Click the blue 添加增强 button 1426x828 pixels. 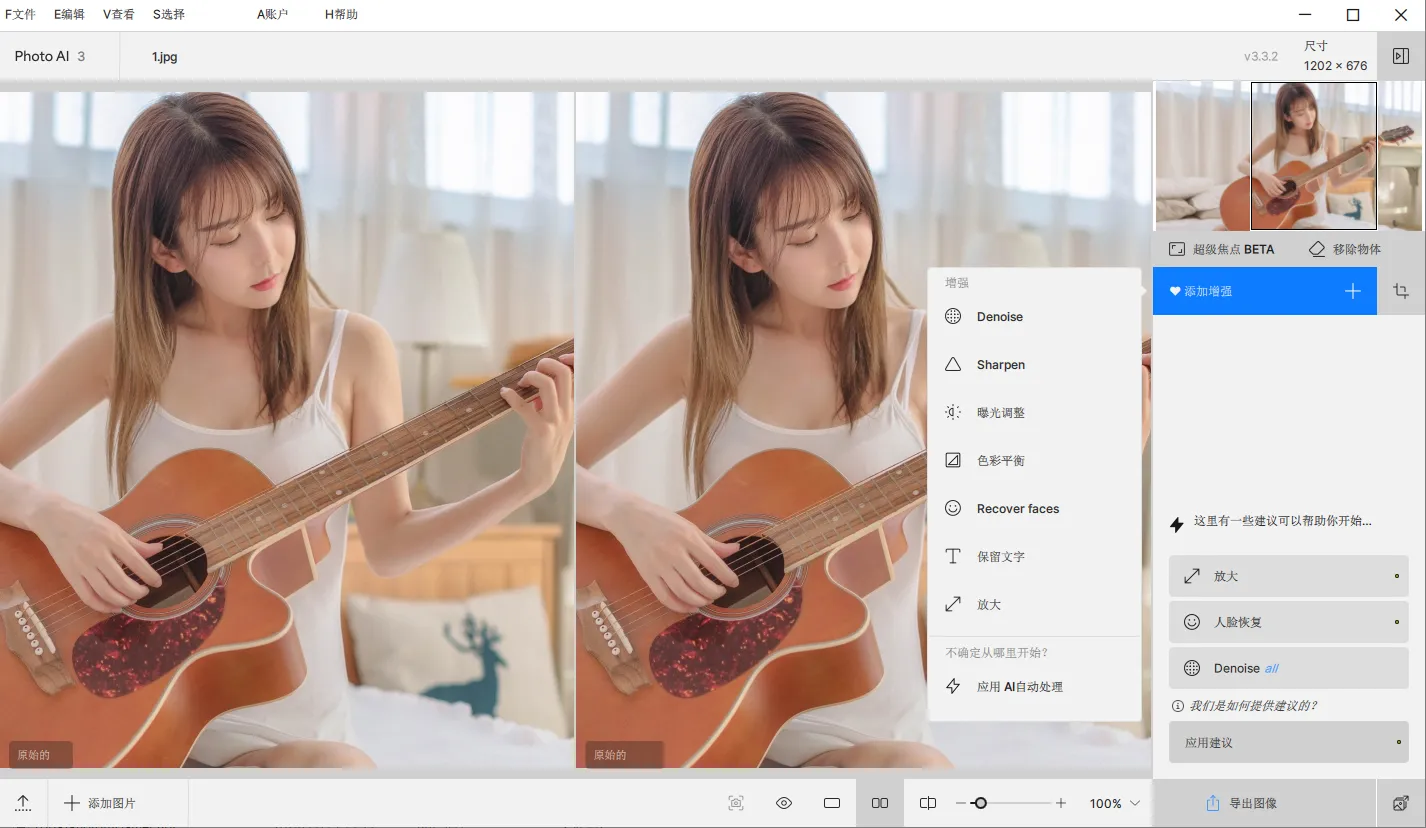tap(1265, 291)
